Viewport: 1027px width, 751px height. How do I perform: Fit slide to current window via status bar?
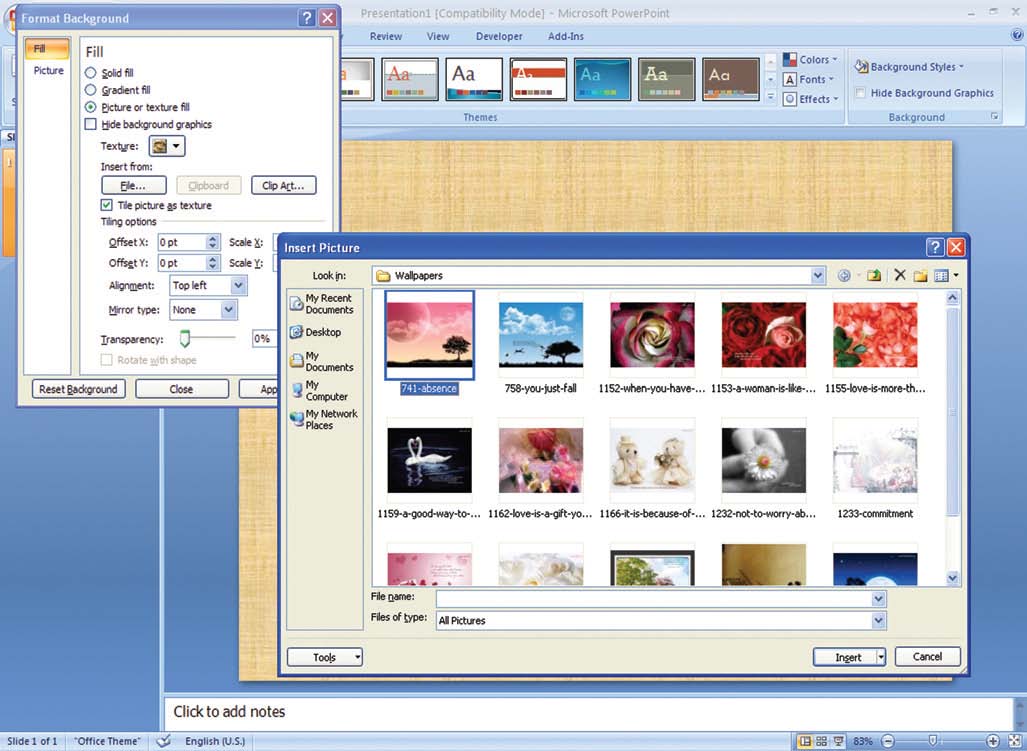[x=1014, y=741]
